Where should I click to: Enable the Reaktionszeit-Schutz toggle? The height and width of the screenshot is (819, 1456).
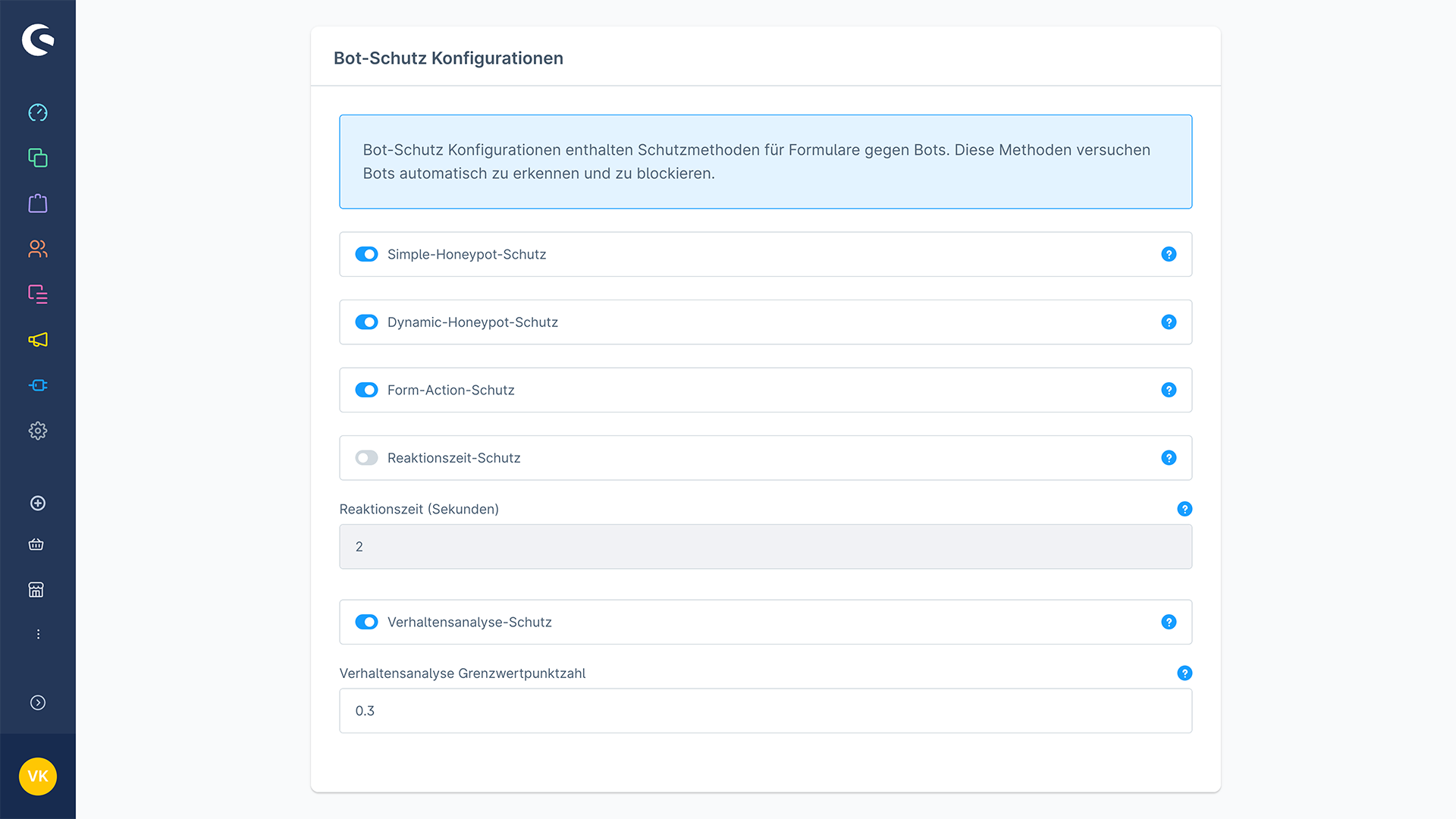point(366,458)
